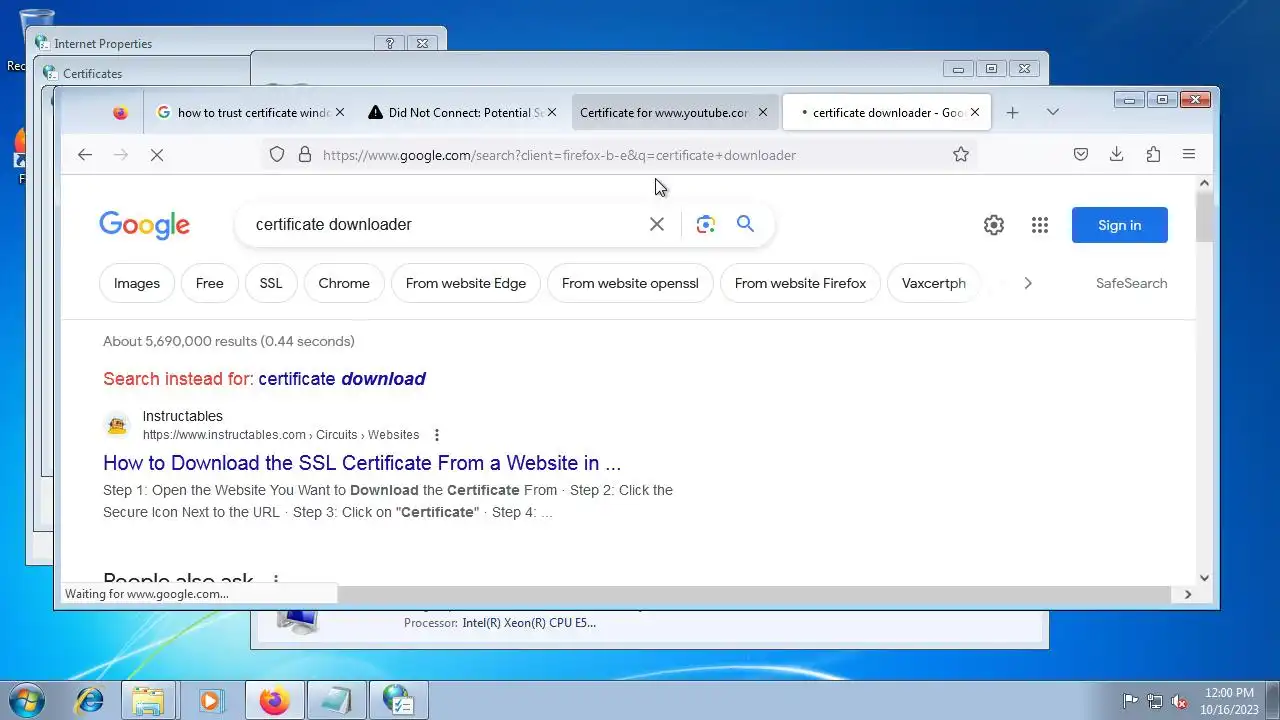Click horizontal scrollbar right arrow

pyautogui.click(x=1187, y=594)
